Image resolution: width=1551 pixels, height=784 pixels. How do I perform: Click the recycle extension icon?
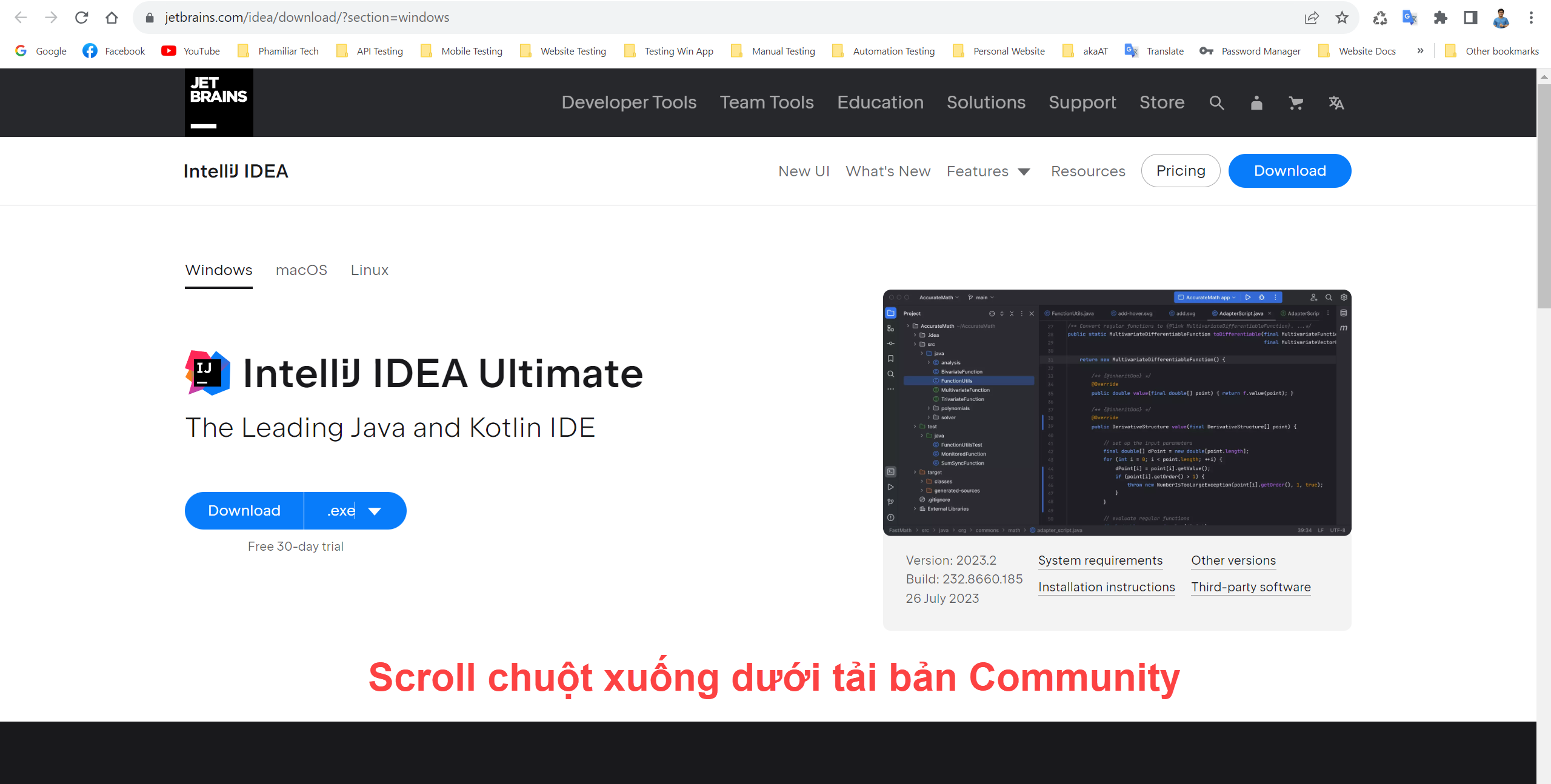click(1380, 18)
